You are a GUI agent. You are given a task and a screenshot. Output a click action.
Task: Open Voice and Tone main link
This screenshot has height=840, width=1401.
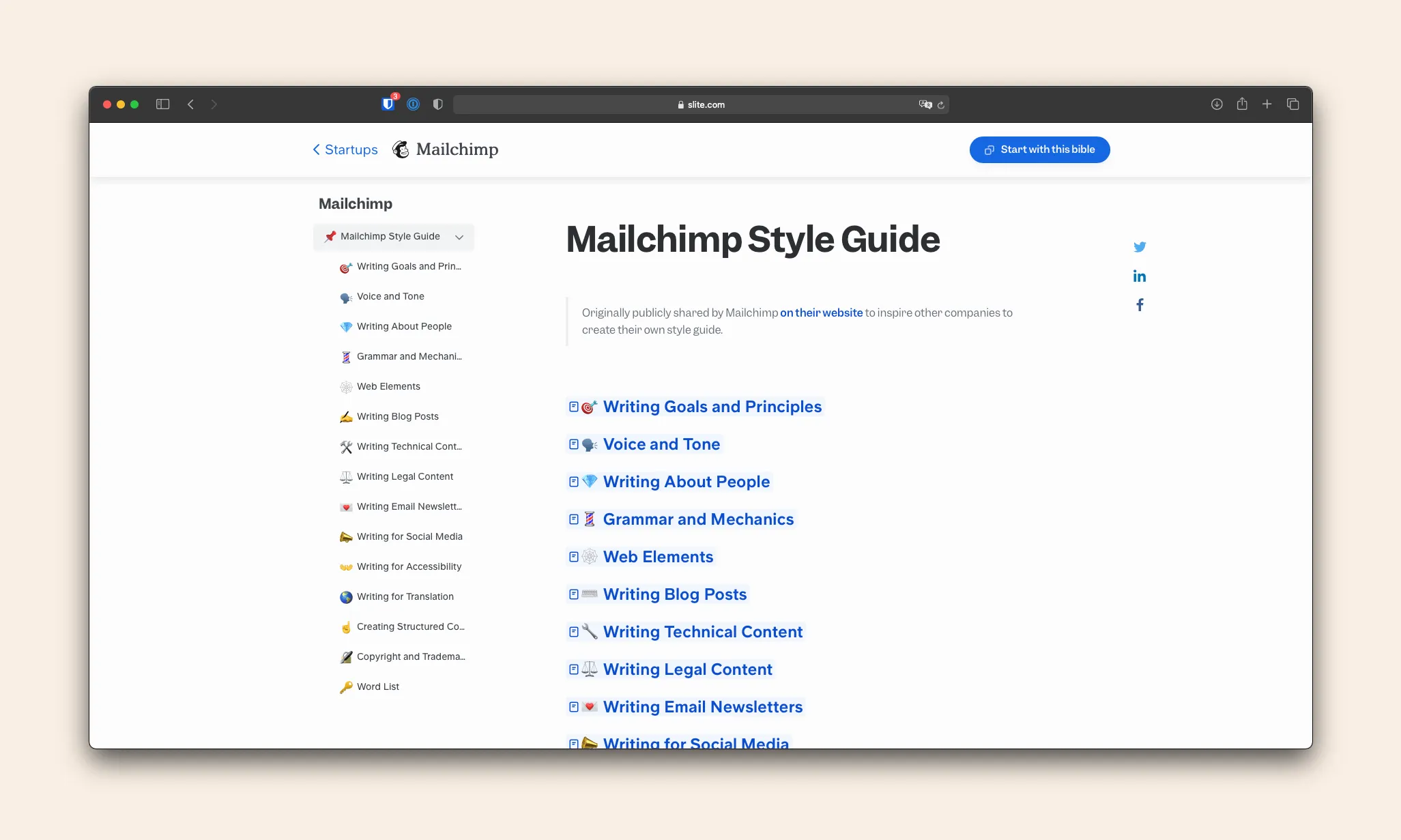pos(661,444)
